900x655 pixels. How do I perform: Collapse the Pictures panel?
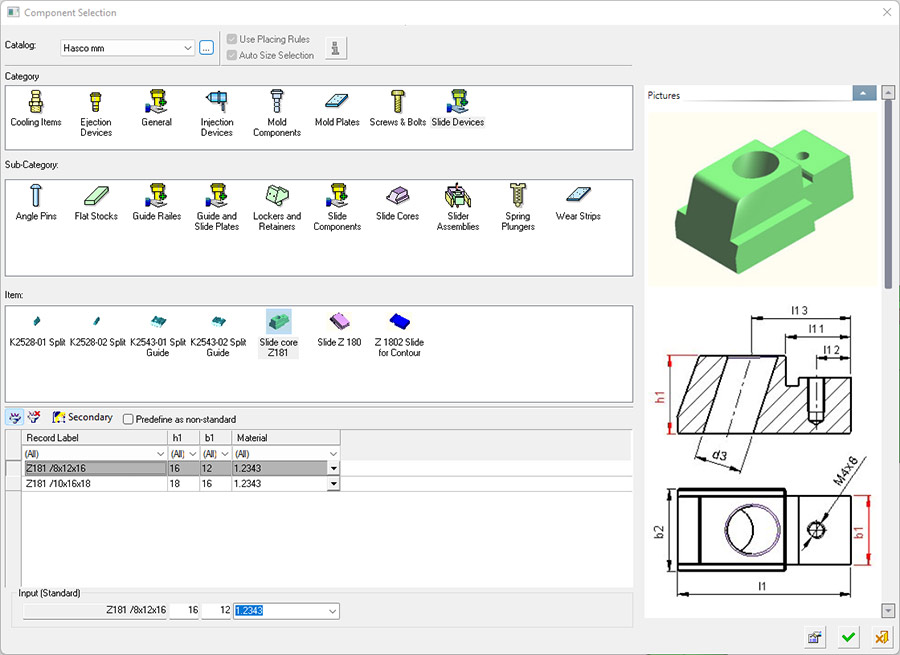(864, 93)
